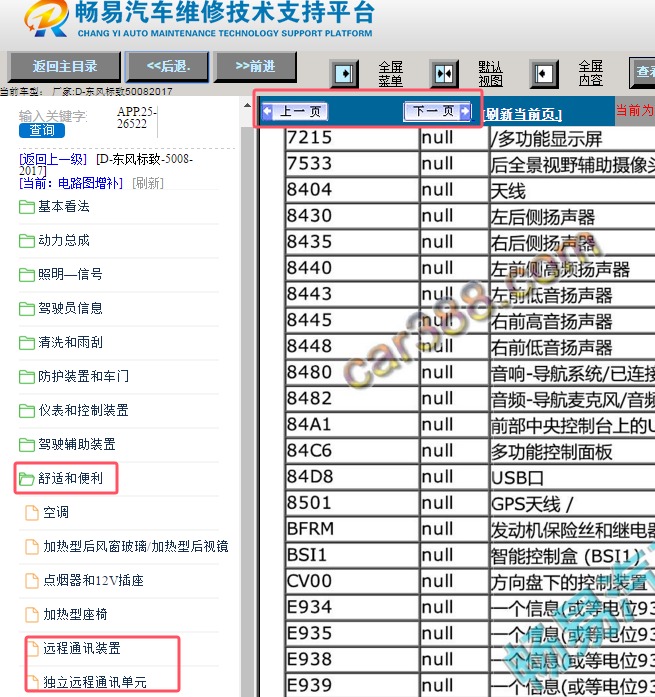This screenshot has width=655, height=697.
Task: Click the USB口 description cell
Action: click(x=572, y=477)
